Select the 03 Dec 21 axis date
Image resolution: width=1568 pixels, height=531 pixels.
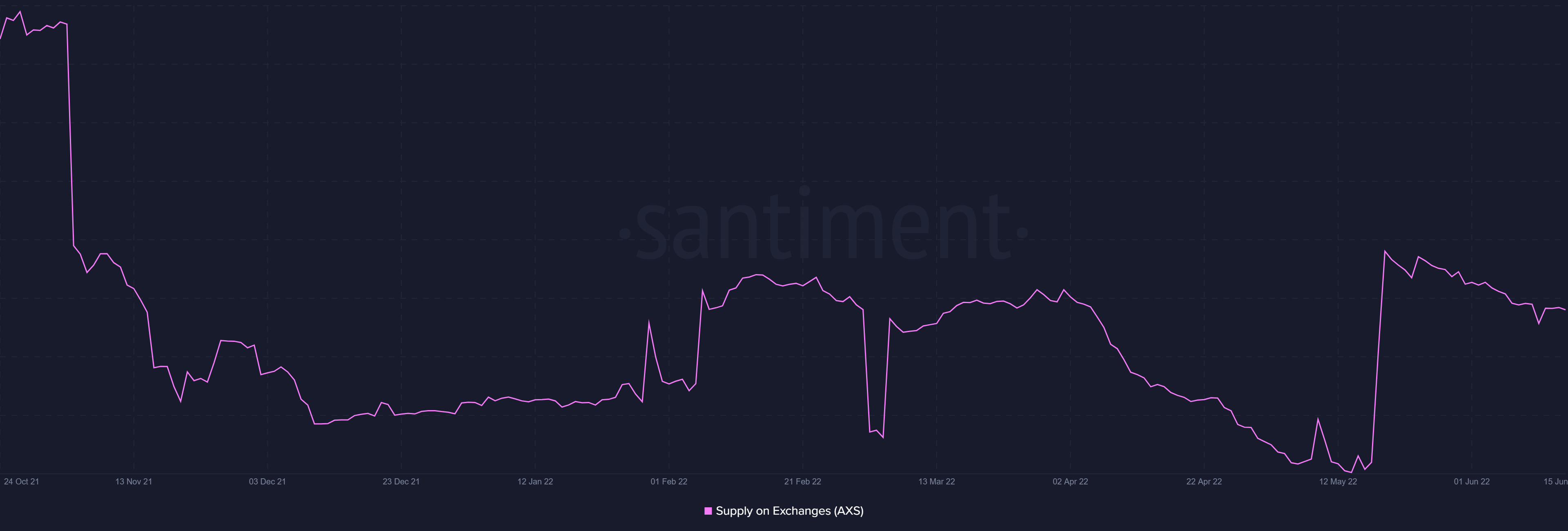click(x=267, y=482)
